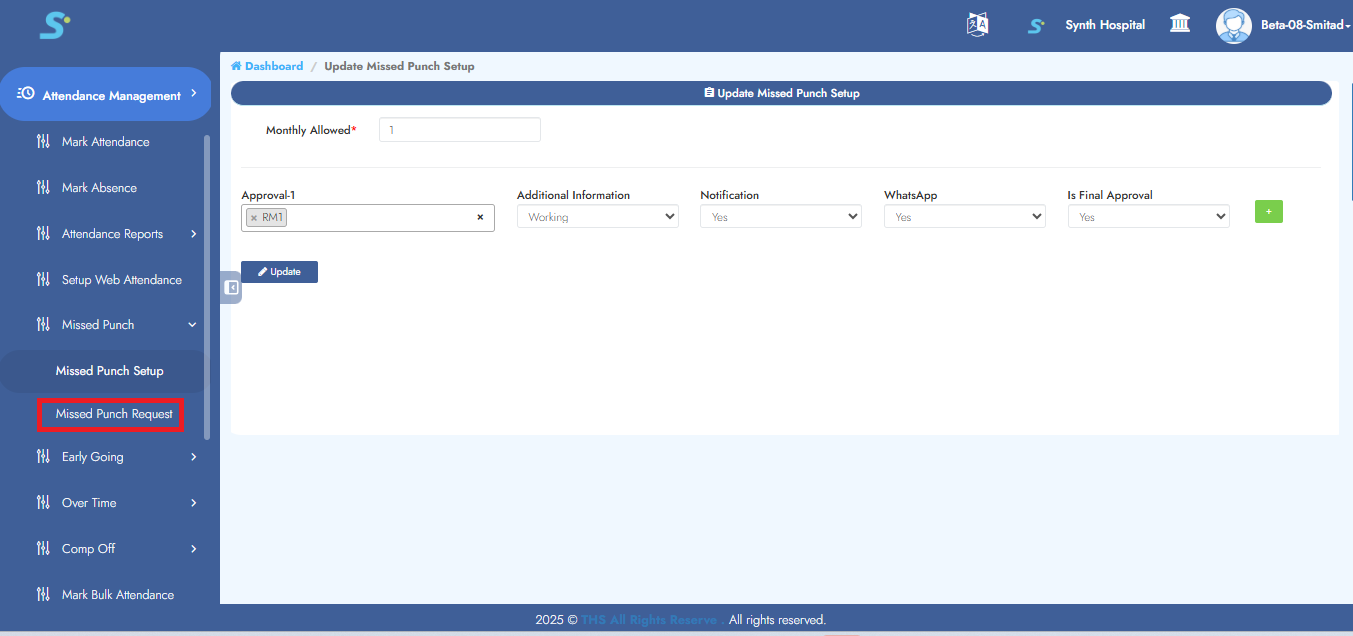Screen dimensions: 1353x636
Task: Remove the RM1 tag from Approval-1
Action: point(254,218)
